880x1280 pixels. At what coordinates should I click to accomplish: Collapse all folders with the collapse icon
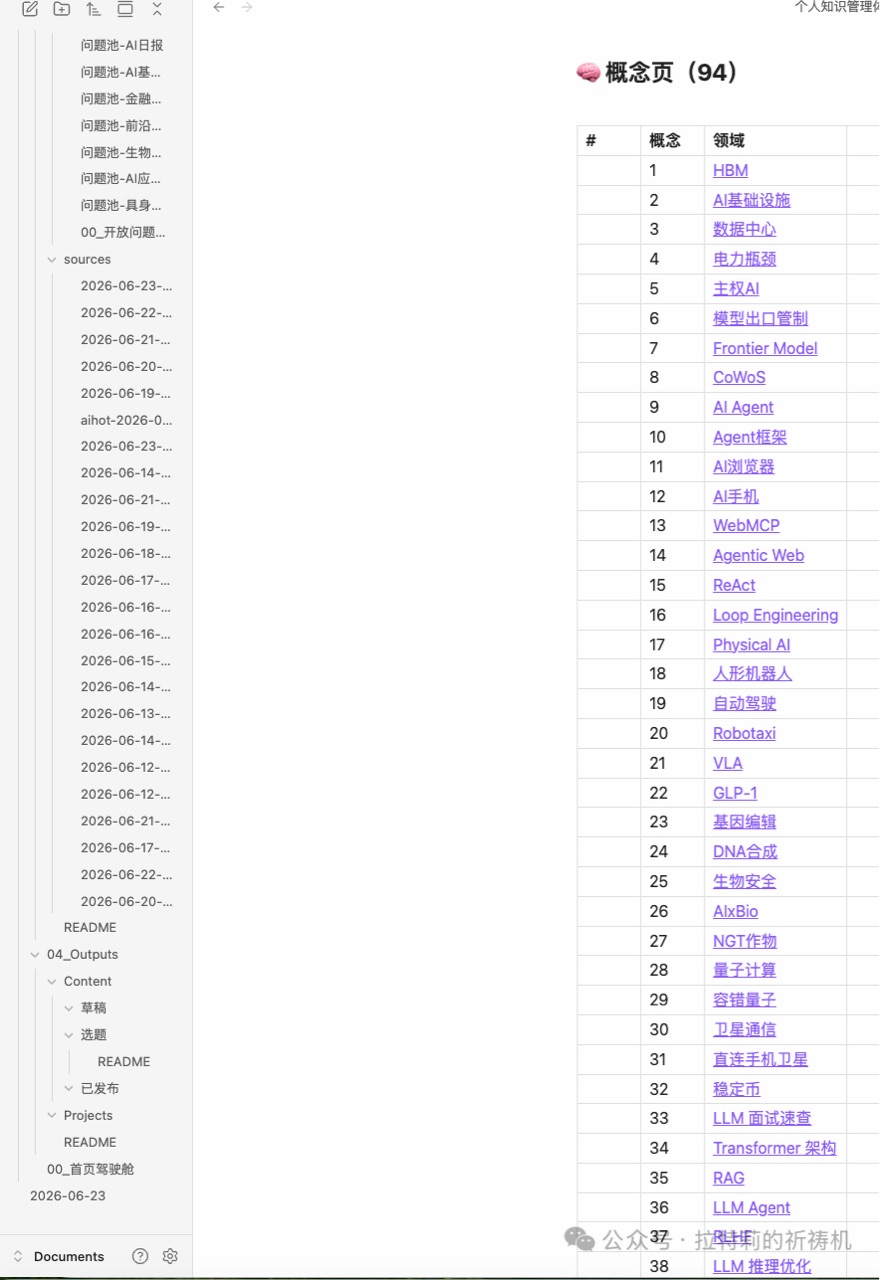point(157,9)
